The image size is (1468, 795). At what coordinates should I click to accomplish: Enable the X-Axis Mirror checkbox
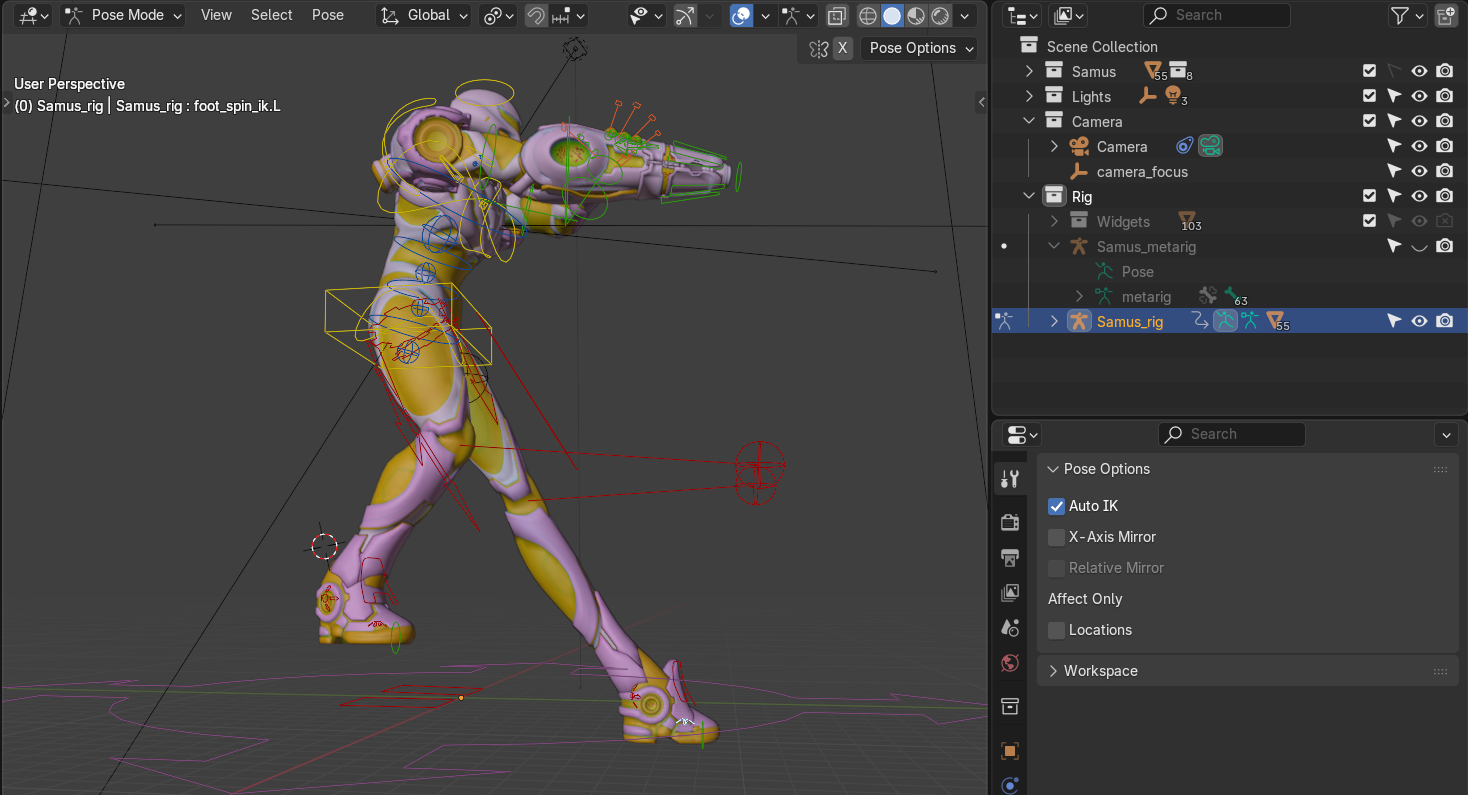(1057, 537)
